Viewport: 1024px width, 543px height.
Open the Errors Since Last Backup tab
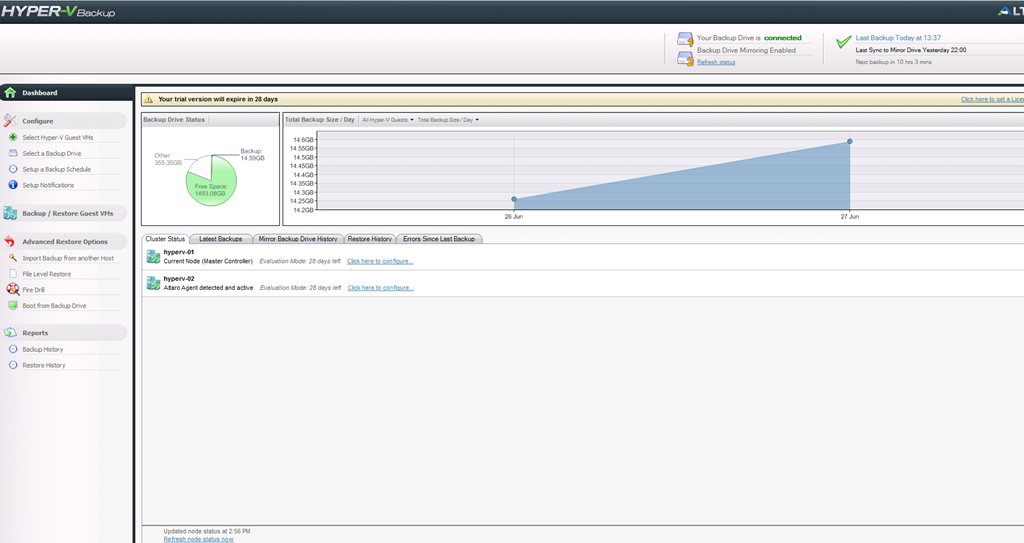click(439, 239)
